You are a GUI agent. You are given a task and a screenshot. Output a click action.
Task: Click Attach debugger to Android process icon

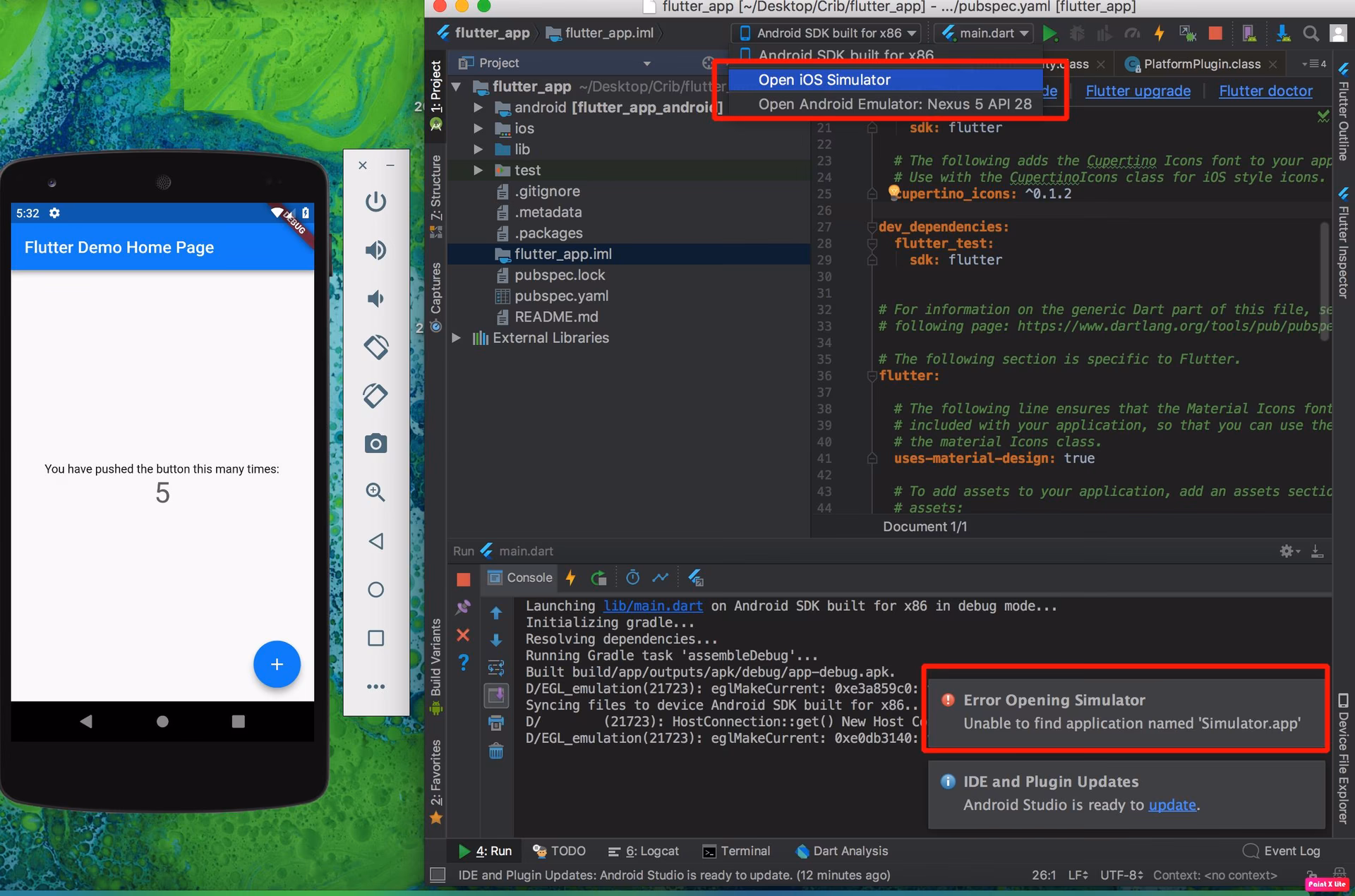coord(1188,33)
